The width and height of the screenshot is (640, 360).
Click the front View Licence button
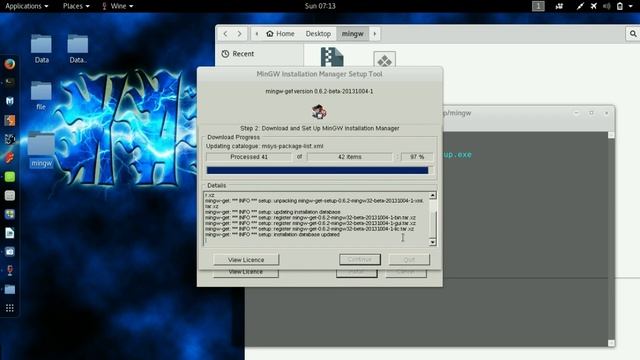(246, 260)
